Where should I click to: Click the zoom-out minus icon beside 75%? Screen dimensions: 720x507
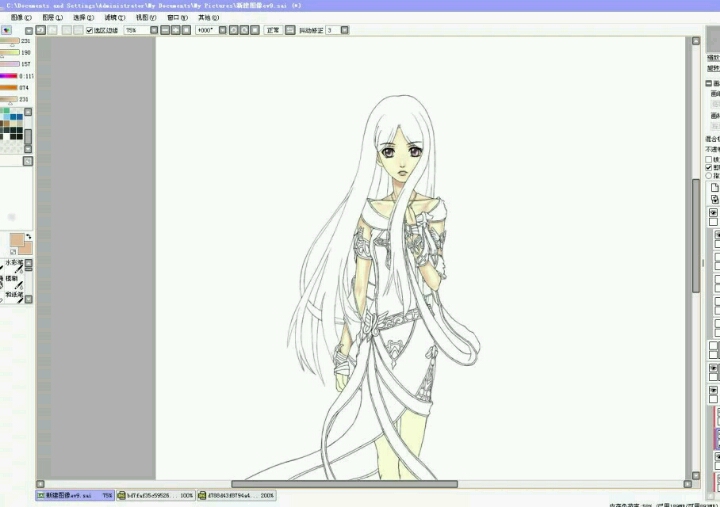[165, 30]
